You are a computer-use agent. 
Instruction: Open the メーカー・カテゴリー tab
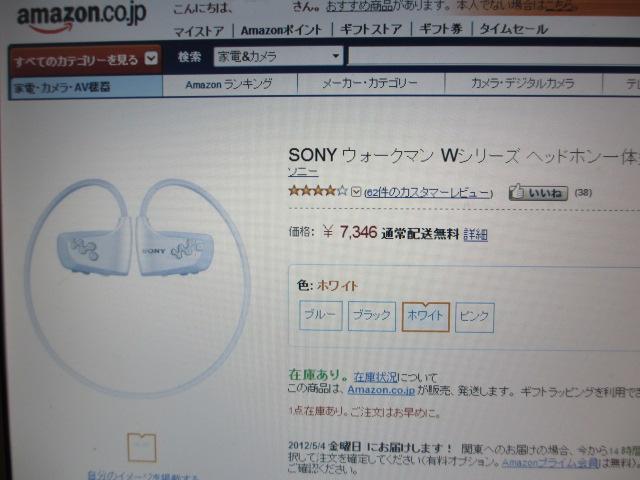point(370,84)
